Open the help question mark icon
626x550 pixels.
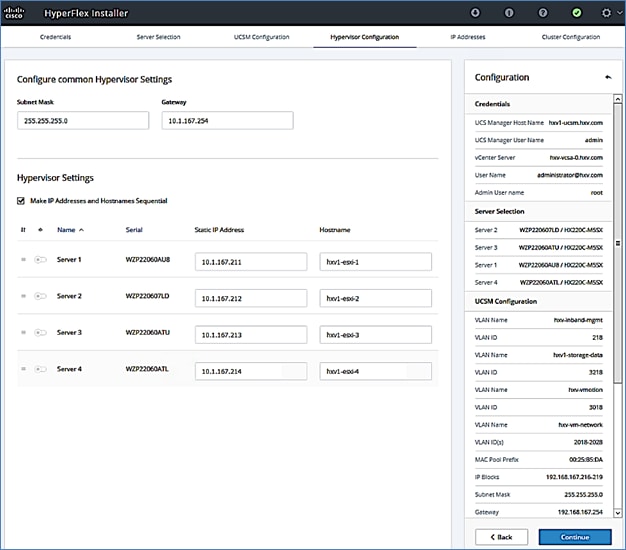pyautogui.click(x=543, y=13)
